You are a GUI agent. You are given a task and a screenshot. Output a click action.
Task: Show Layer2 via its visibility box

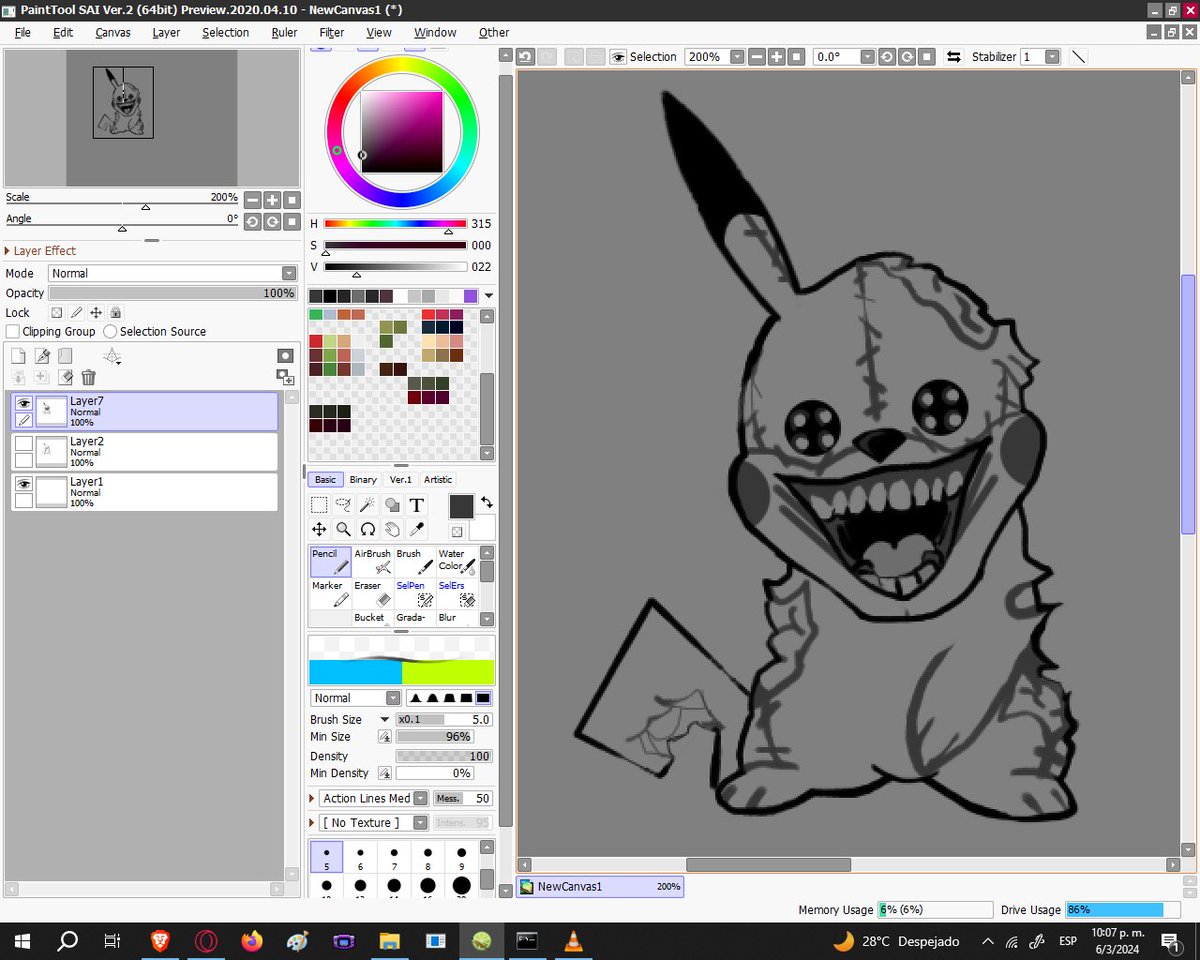pos(24,443)
